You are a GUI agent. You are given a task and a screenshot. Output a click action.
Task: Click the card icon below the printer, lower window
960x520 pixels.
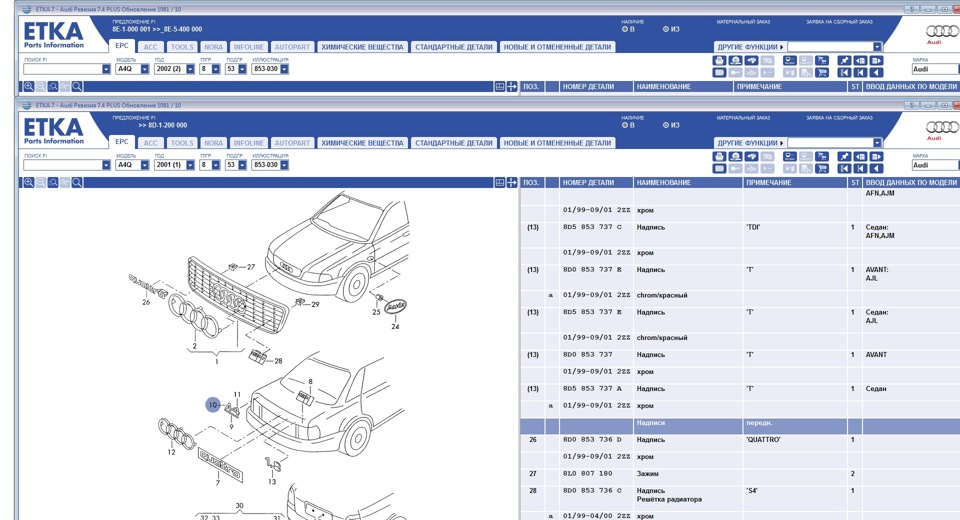tap(719, 168)
